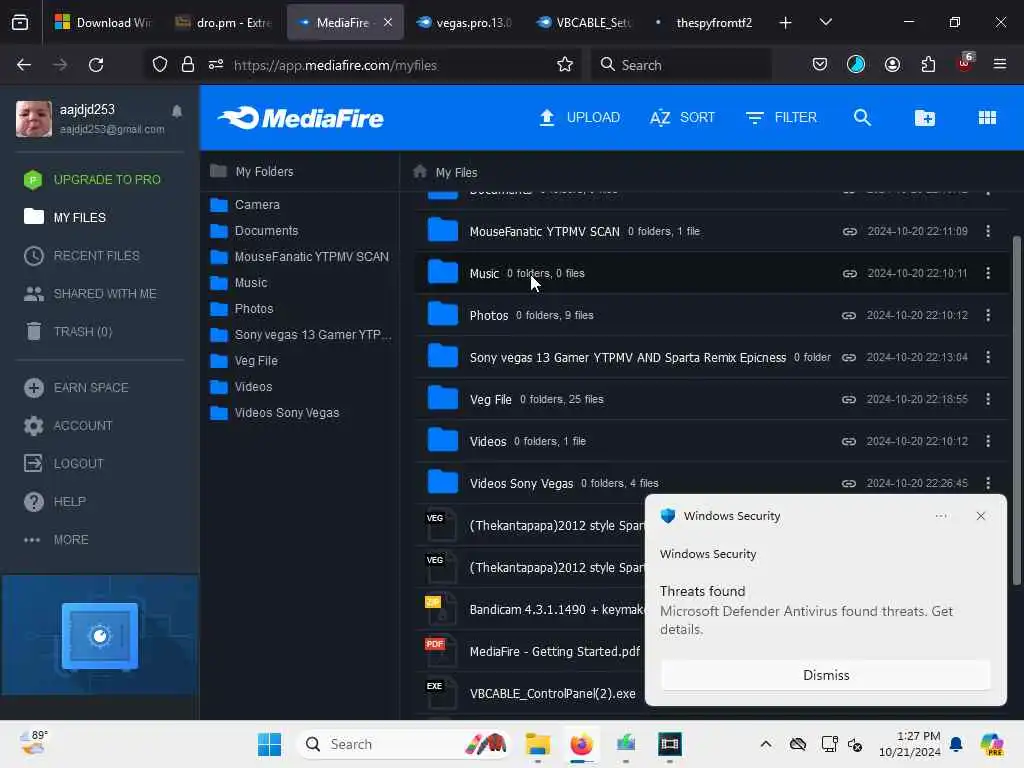
Task: Click the MediaFire logo
Action: click(x=300, y=118)
